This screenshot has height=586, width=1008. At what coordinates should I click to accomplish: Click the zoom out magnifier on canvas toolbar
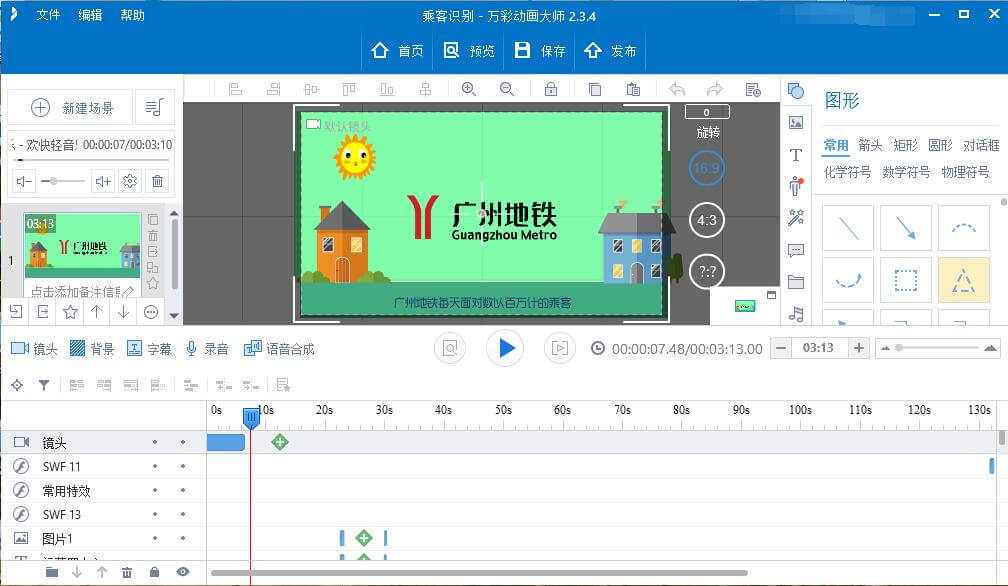coord(507,89)
